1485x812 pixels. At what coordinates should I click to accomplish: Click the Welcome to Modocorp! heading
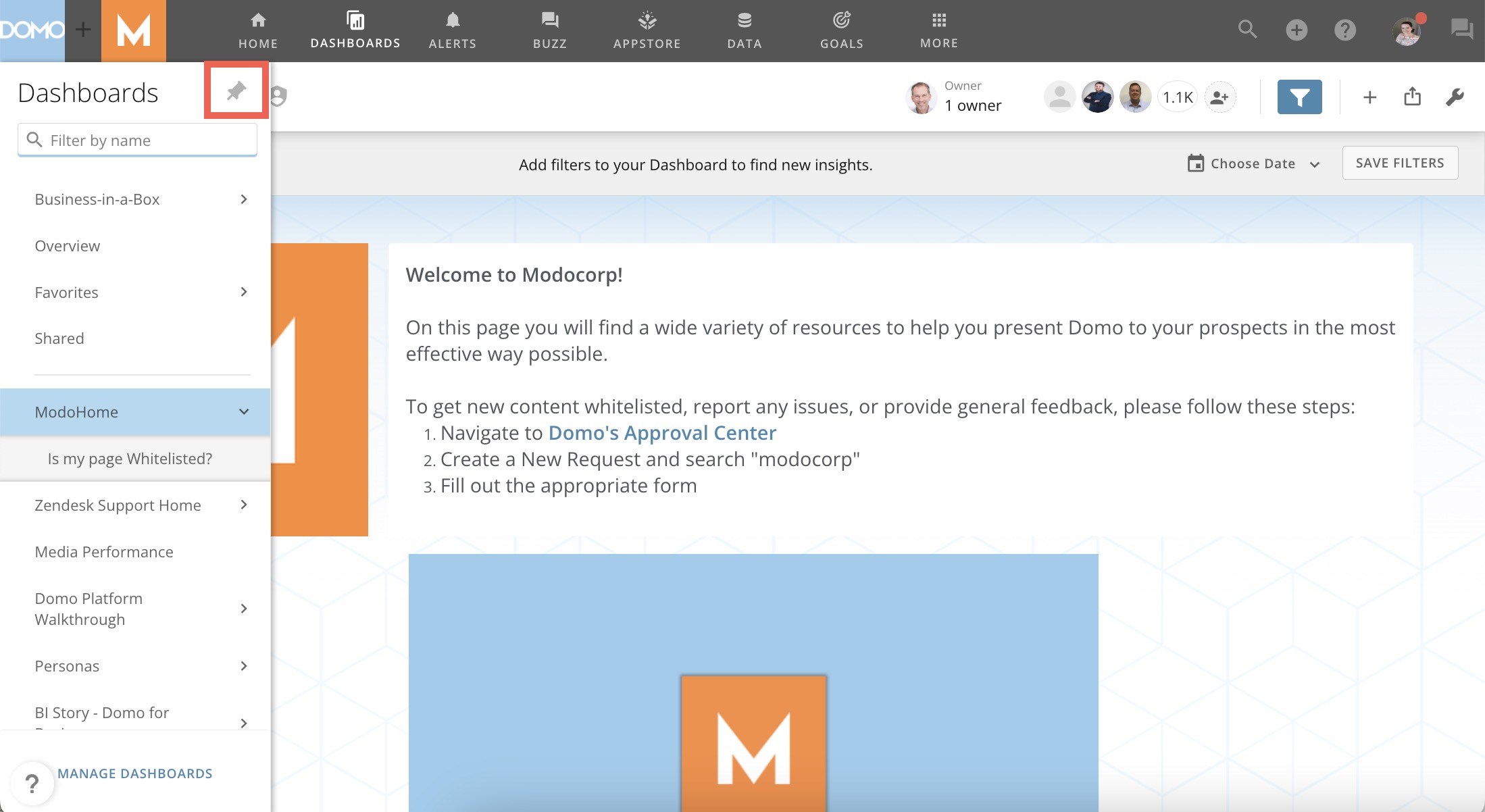click(514, 275)
